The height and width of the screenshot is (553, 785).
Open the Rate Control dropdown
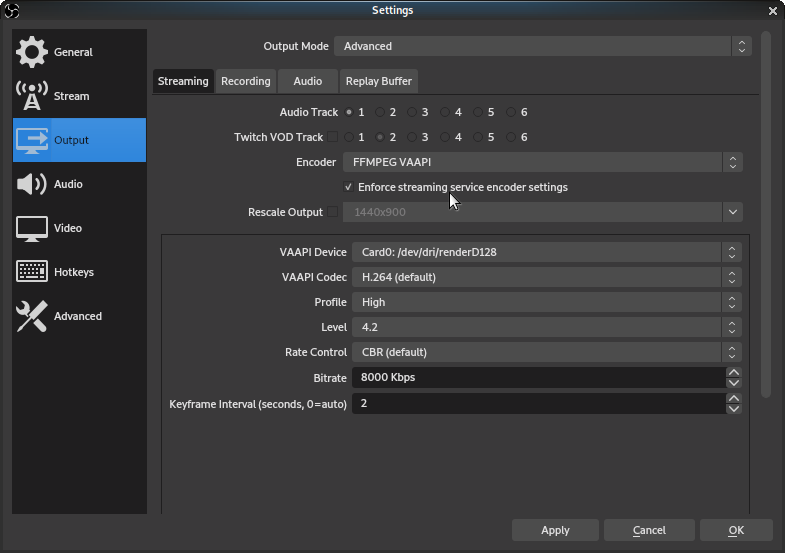(547, 352)
